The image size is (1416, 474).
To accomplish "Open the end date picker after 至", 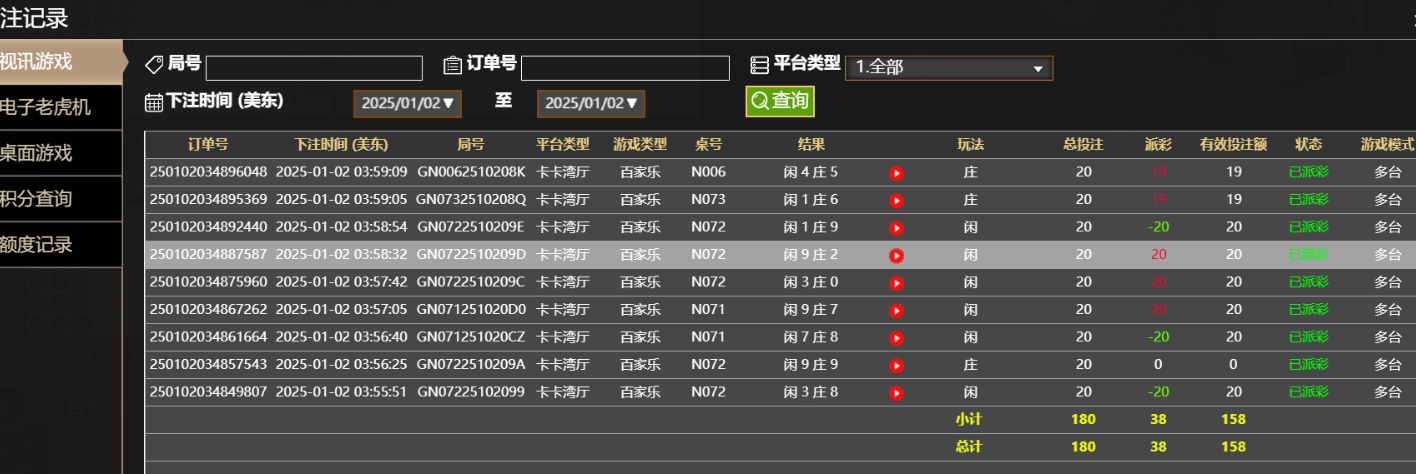I will [x=590, y=103].
